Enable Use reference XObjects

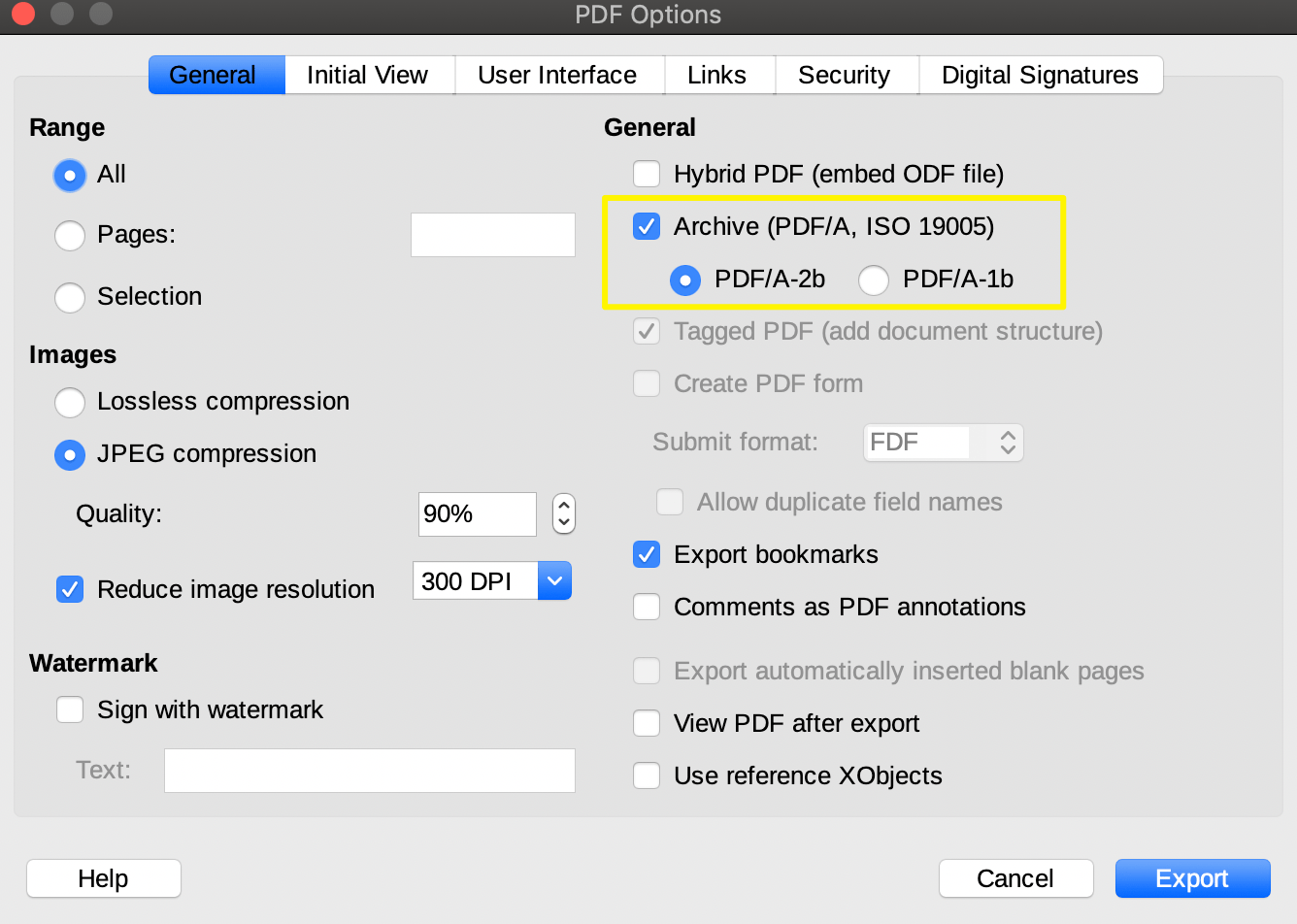coord(647,775)
